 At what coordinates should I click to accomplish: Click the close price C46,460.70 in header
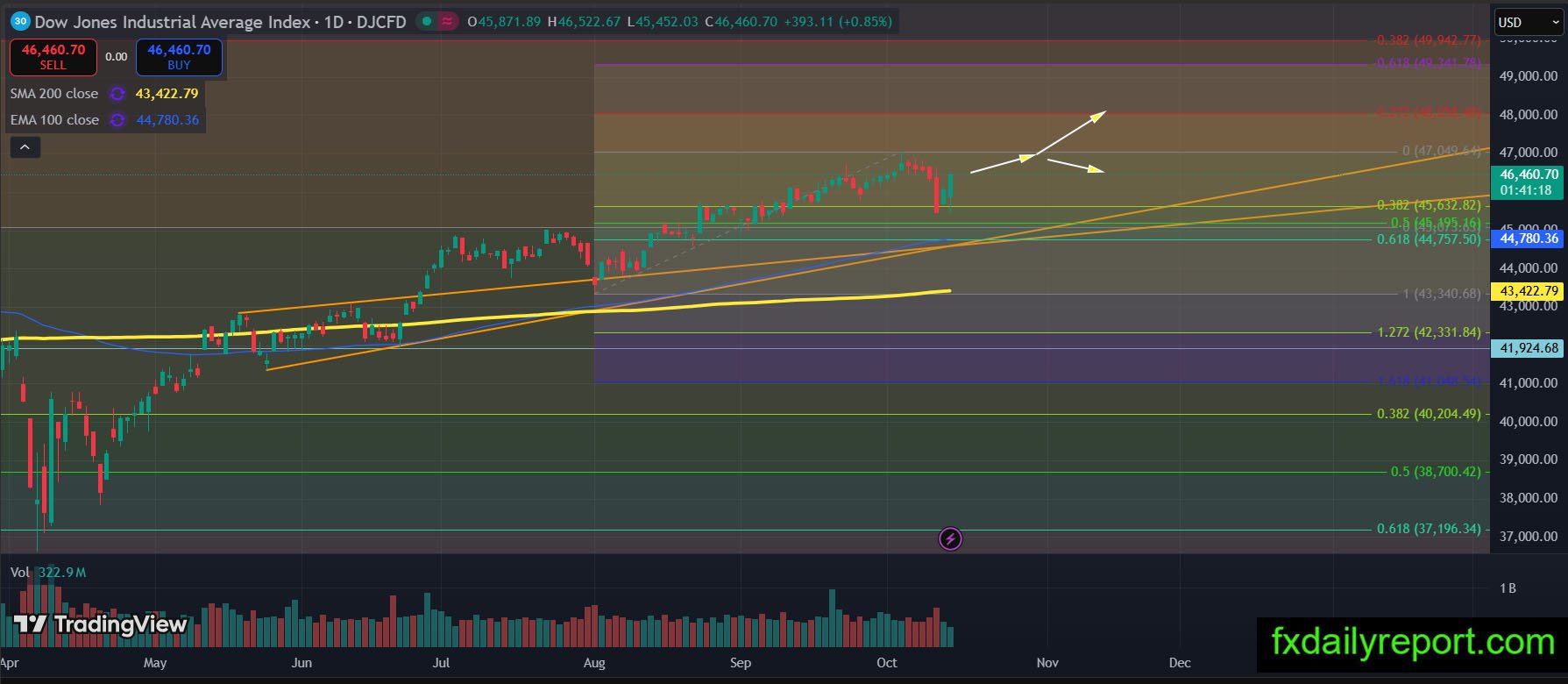coord(741,22)
